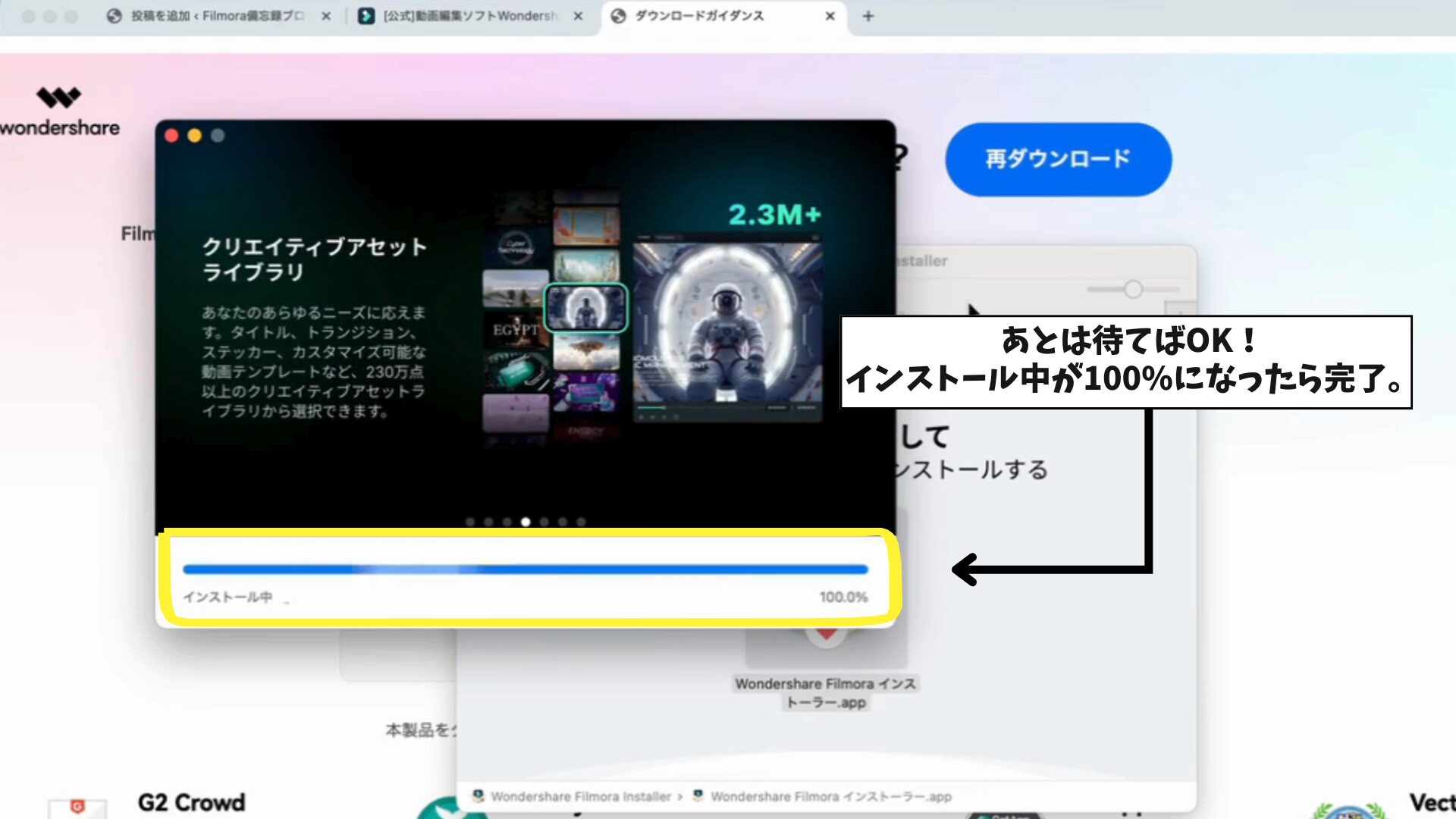Select the last carousel page dot
This screenshot has width=1456, height=819.
click(x=581, y=522)
